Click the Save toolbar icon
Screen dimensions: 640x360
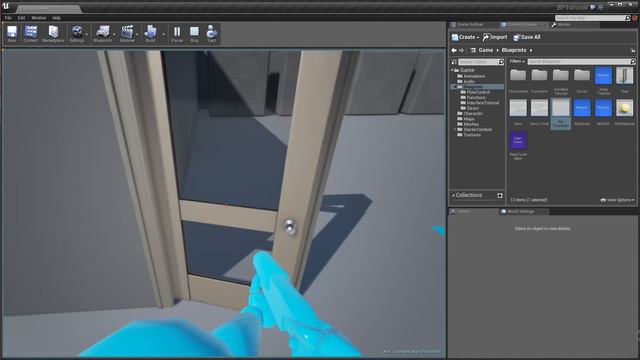pyautogui.click(x=12, y=33)
